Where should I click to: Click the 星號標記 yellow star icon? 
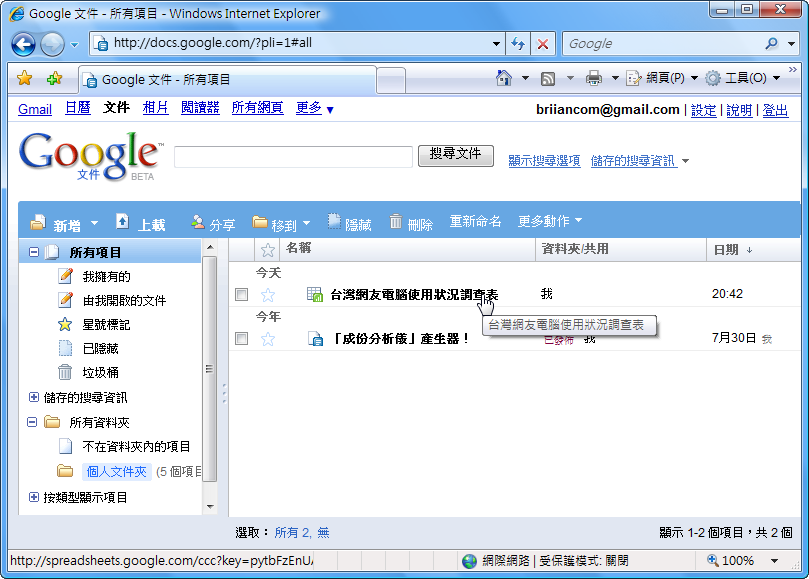pos(65,325)
